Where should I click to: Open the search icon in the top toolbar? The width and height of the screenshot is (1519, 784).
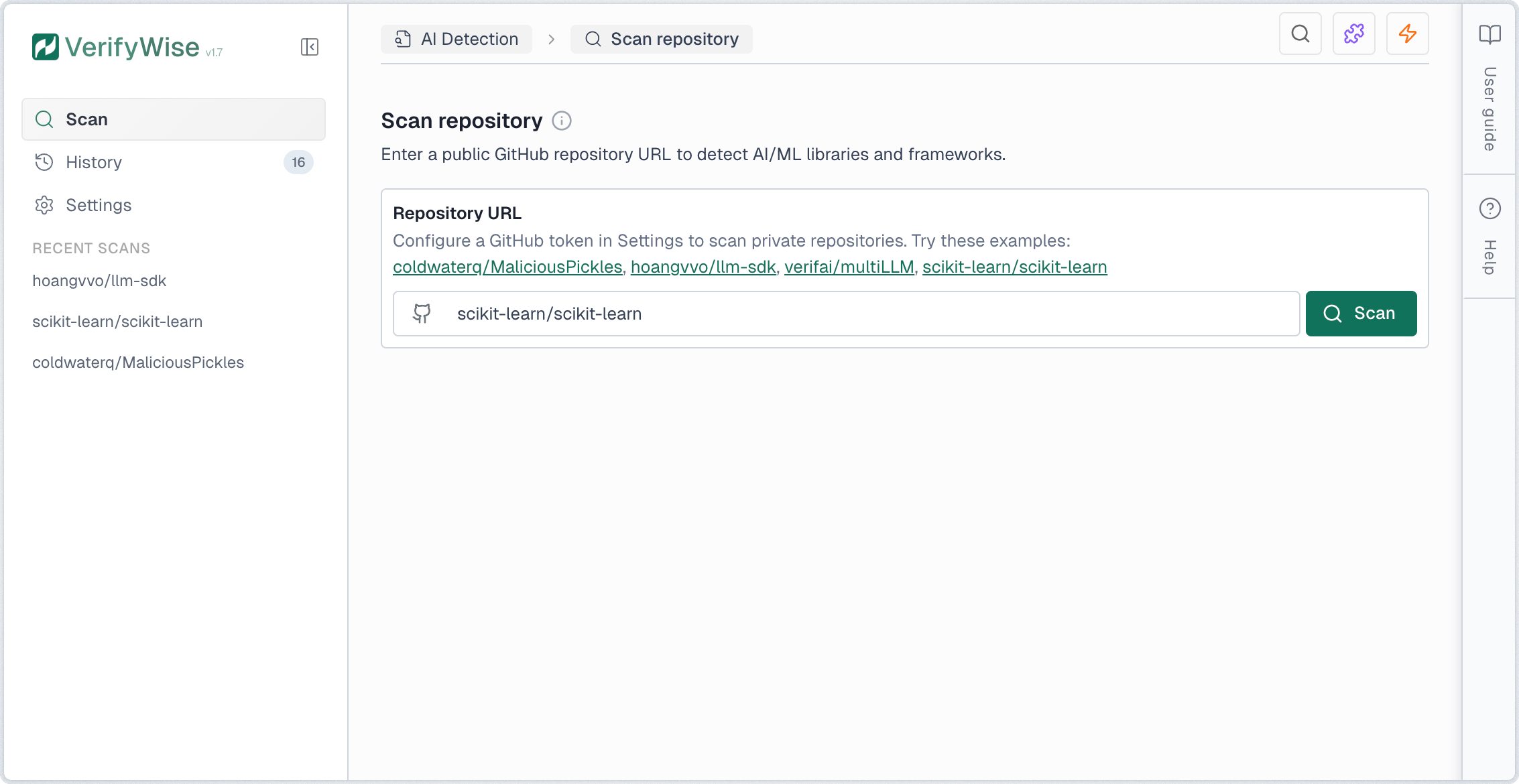click(x=1300, y=34)
